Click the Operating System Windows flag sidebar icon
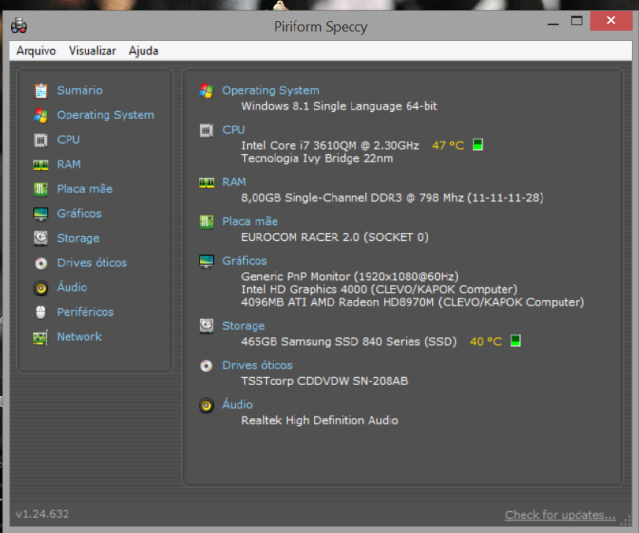This screenshot has height=533, width=639. point(41,115)
